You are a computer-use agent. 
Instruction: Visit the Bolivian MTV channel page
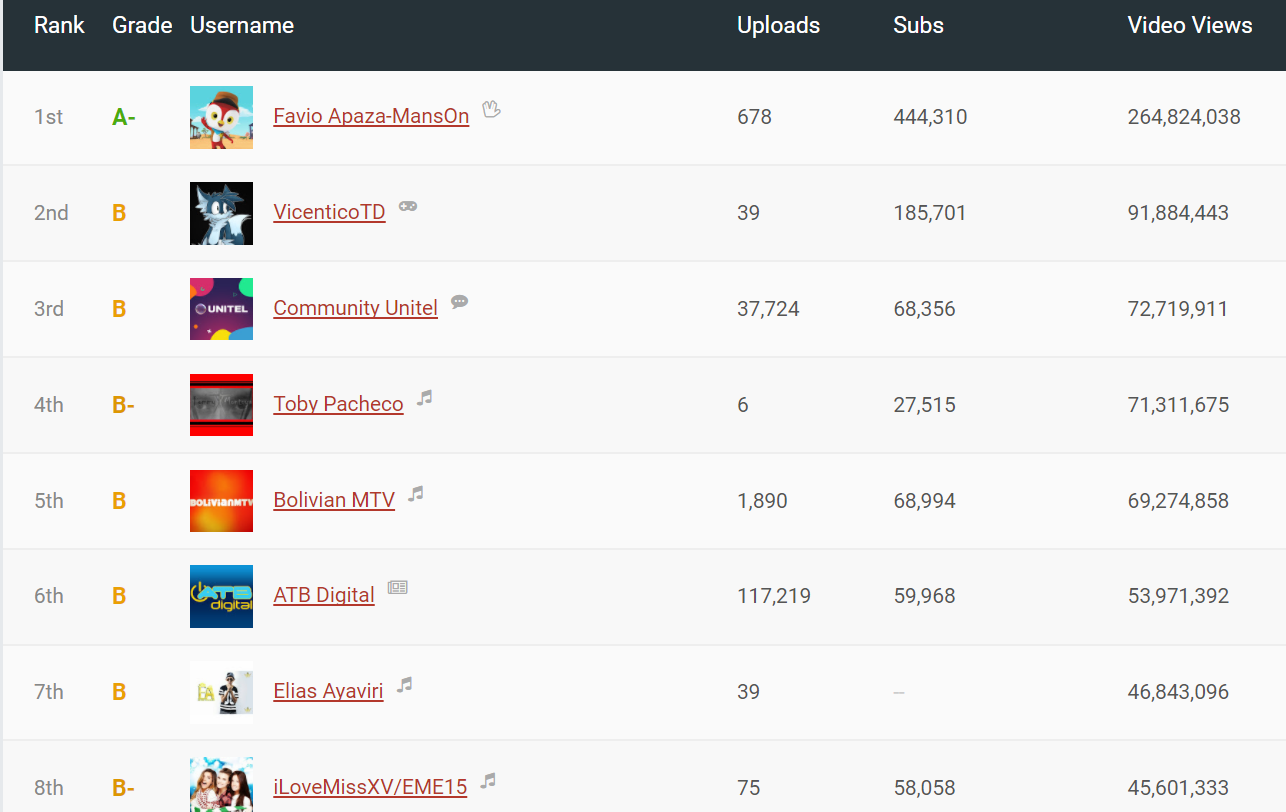[x=334, y=500]
